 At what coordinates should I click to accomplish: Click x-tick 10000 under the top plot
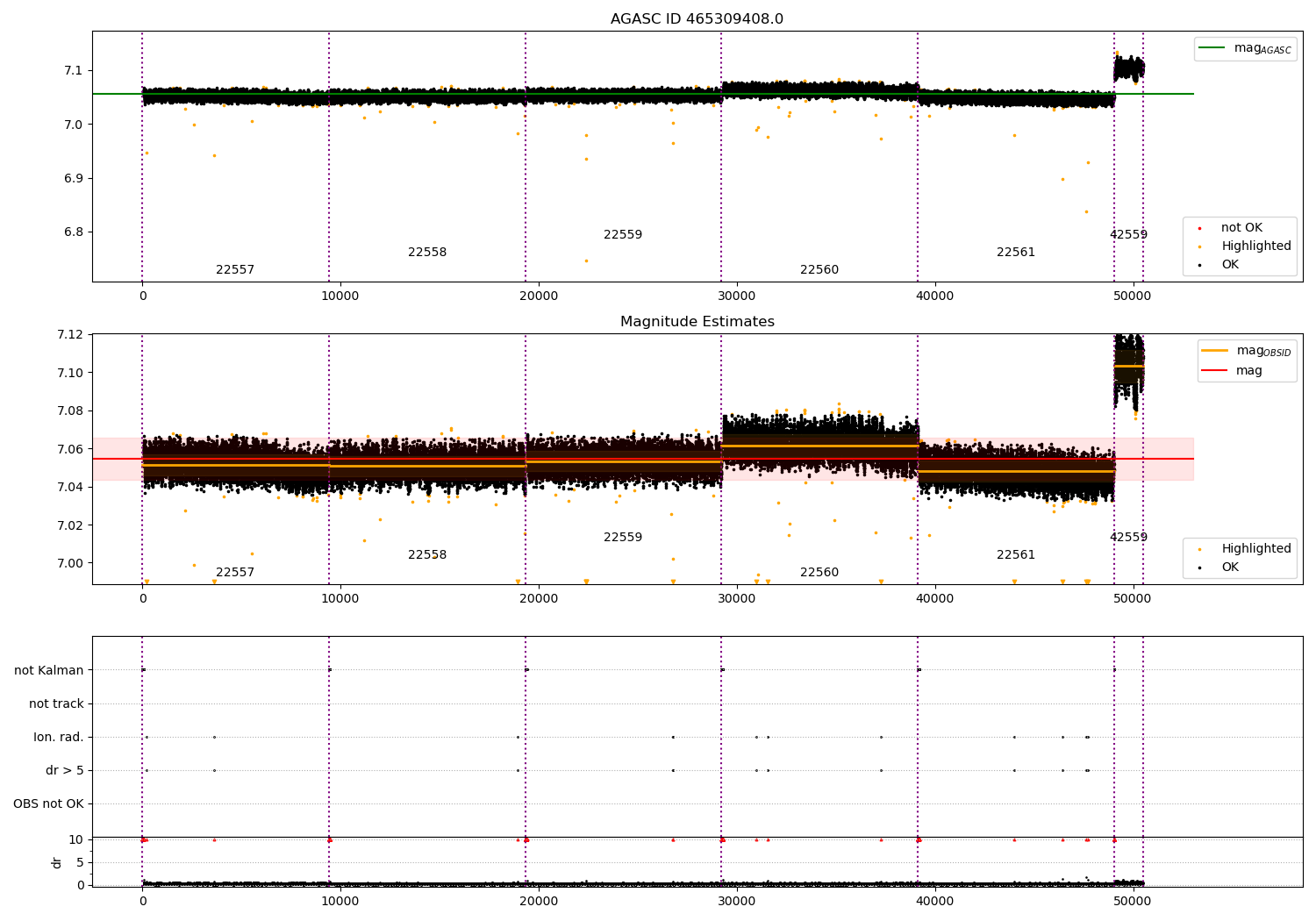point(340,296)
